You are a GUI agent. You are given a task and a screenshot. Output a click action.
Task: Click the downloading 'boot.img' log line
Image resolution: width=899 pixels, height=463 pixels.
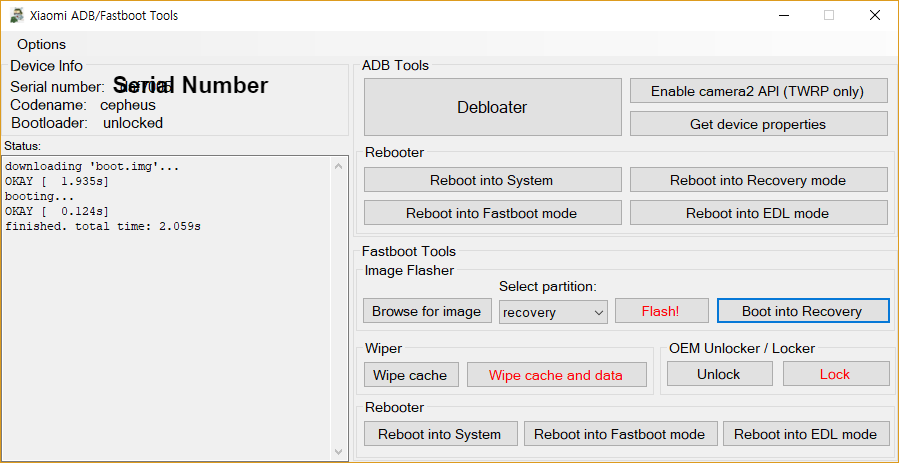(x=92, y=167)
